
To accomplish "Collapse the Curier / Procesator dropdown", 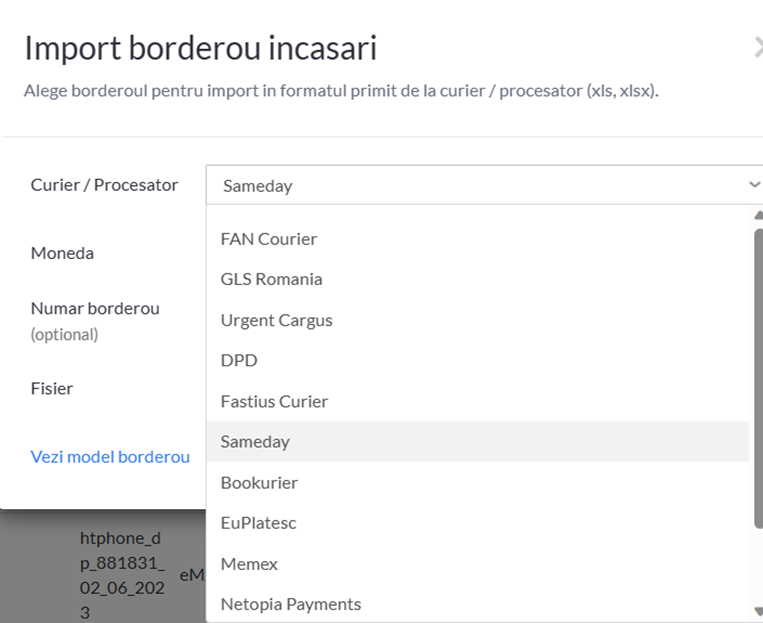I will [x=484, y=185].
